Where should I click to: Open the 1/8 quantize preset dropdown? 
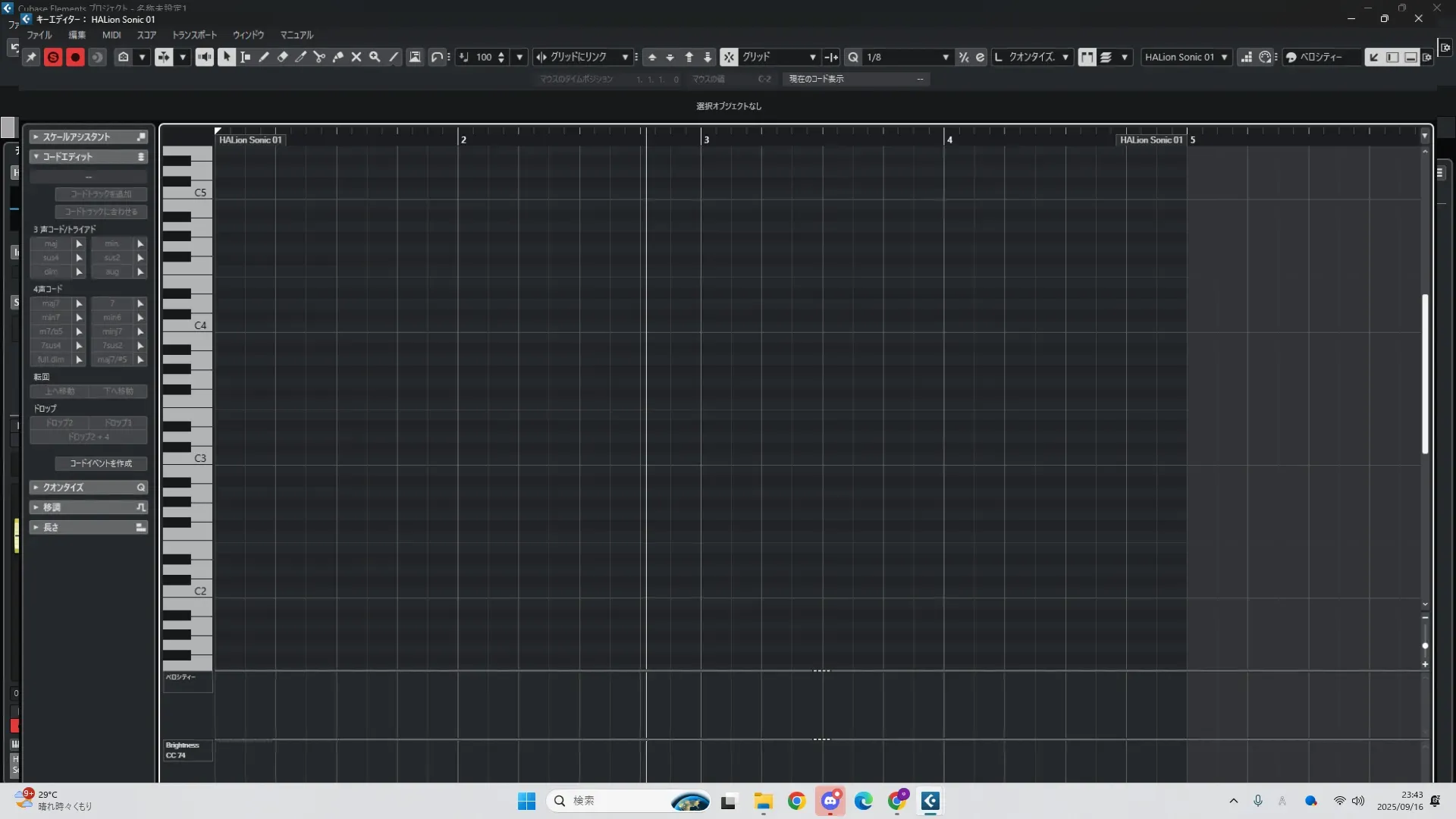945,57
